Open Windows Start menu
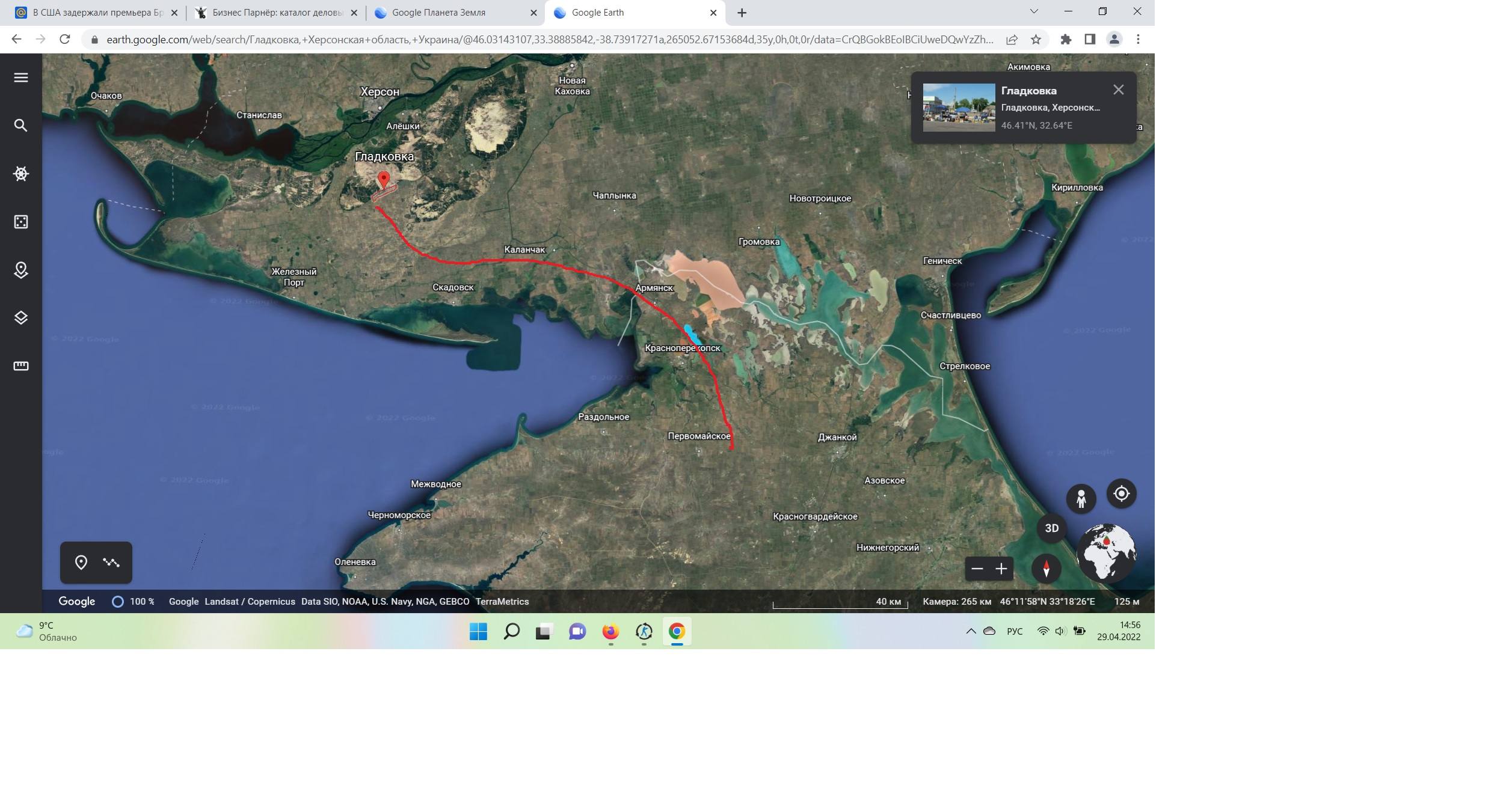Viewport: 1512px width, 785px height. (x=478, y=632)
